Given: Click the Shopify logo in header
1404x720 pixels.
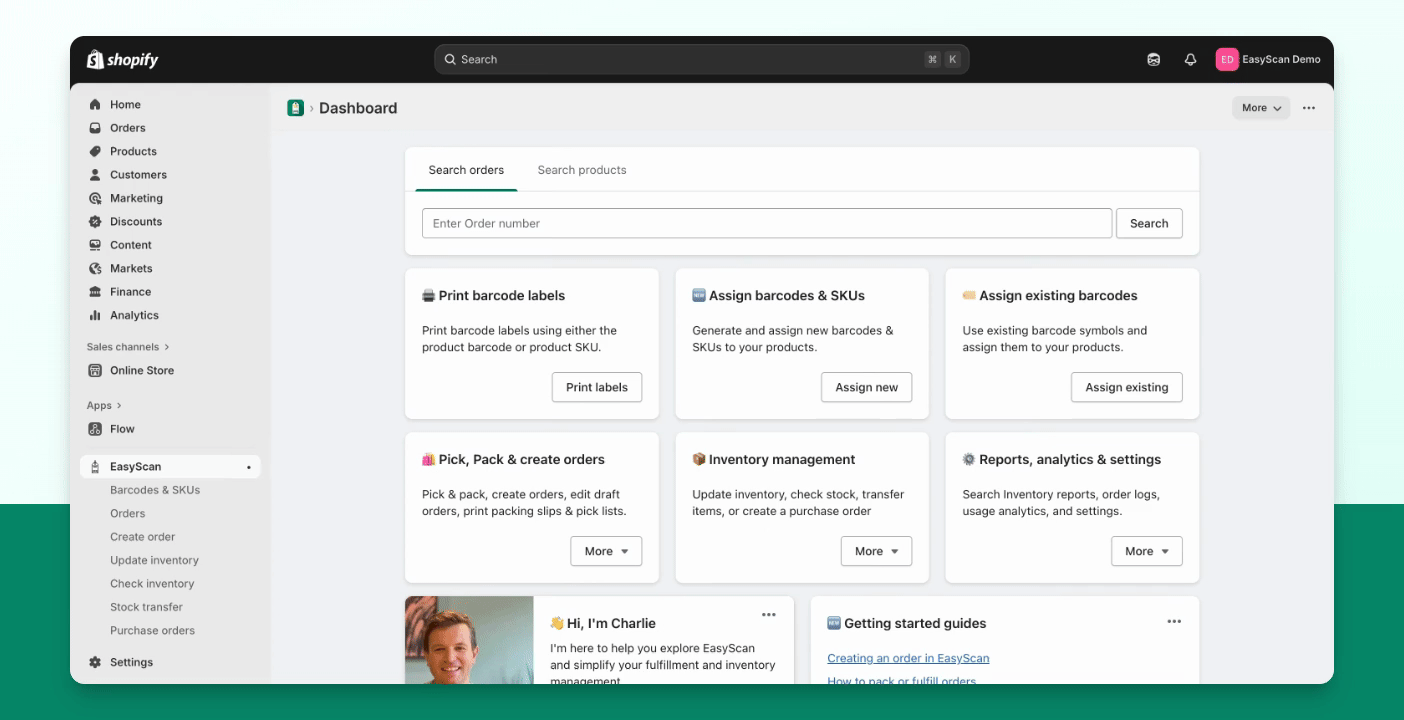Looking at the screenshot, I should click(x=122, y=60).
